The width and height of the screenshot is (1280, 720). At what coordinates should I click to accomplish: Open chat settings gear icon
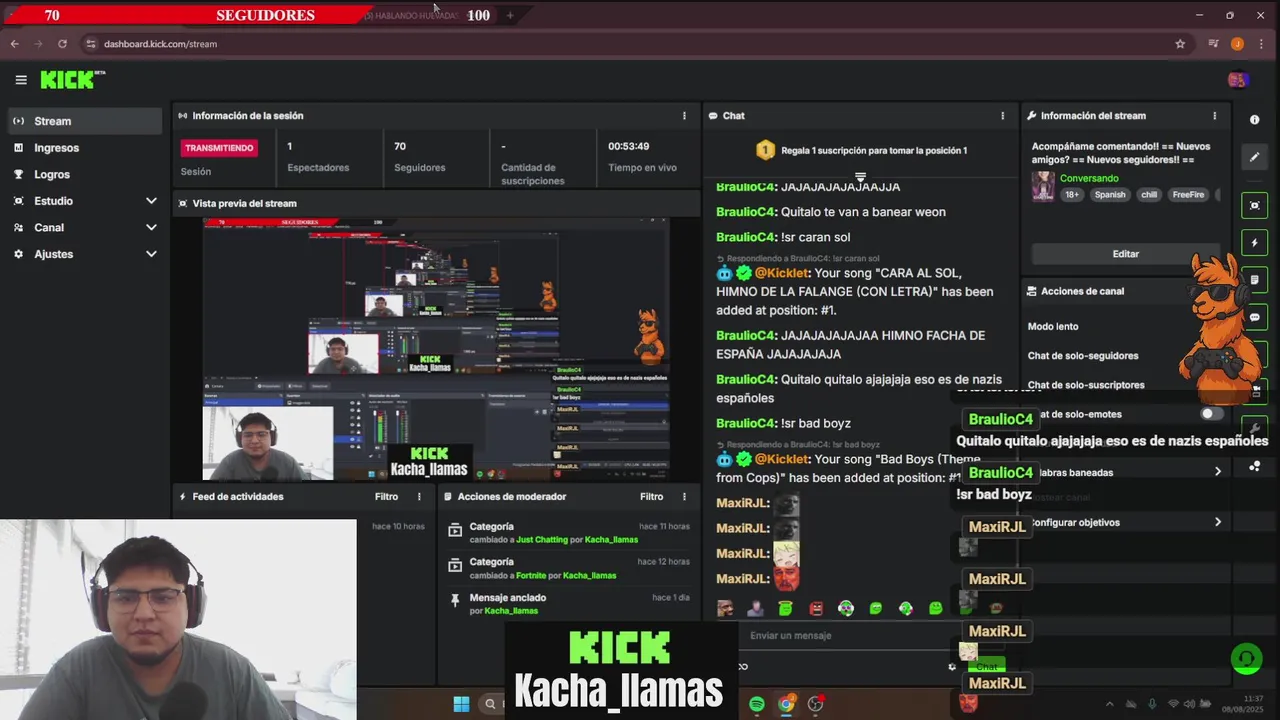[x=952, y=667]
